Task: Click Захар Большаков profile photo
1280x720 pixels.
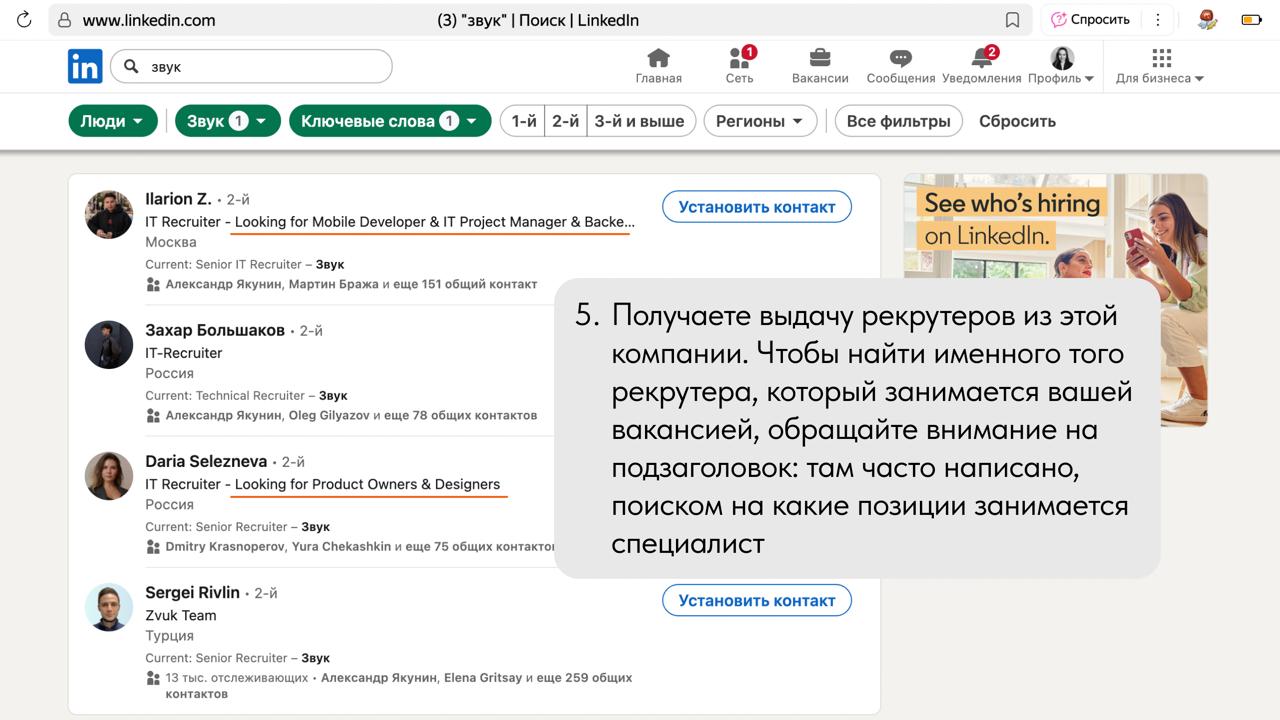Action: (109, 345)
